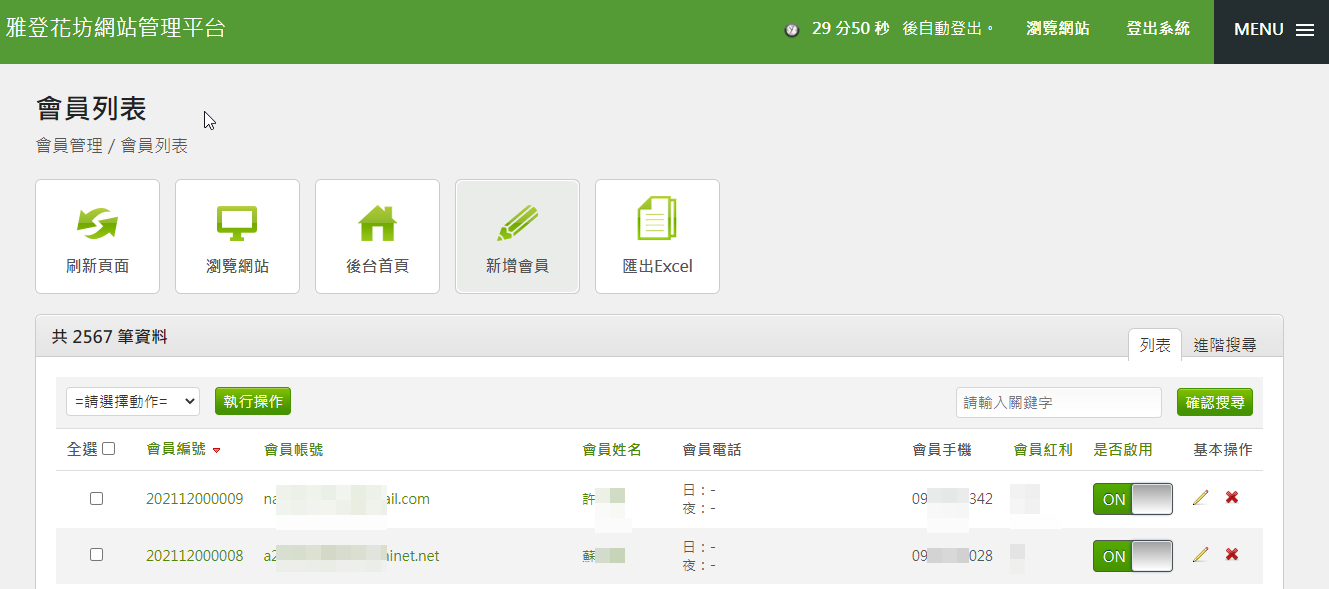Sort by 會員帳號 column header

pos(293,450)
